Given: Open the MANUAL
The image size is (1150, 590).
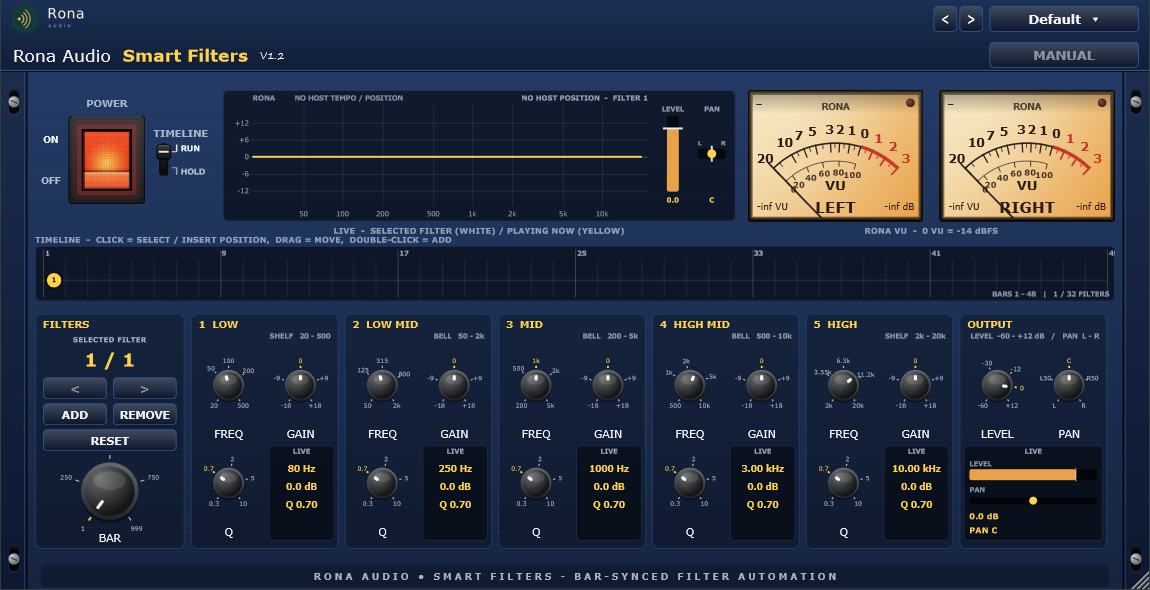Looking at the screenshot, I should [1063, 55].
